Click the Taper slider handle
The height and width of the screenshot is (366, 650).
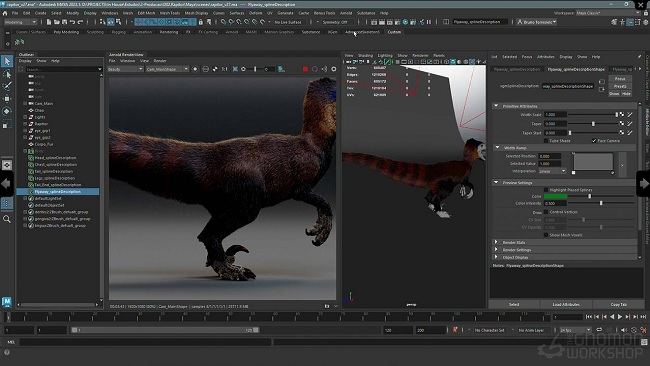click(x=593, y=124)
